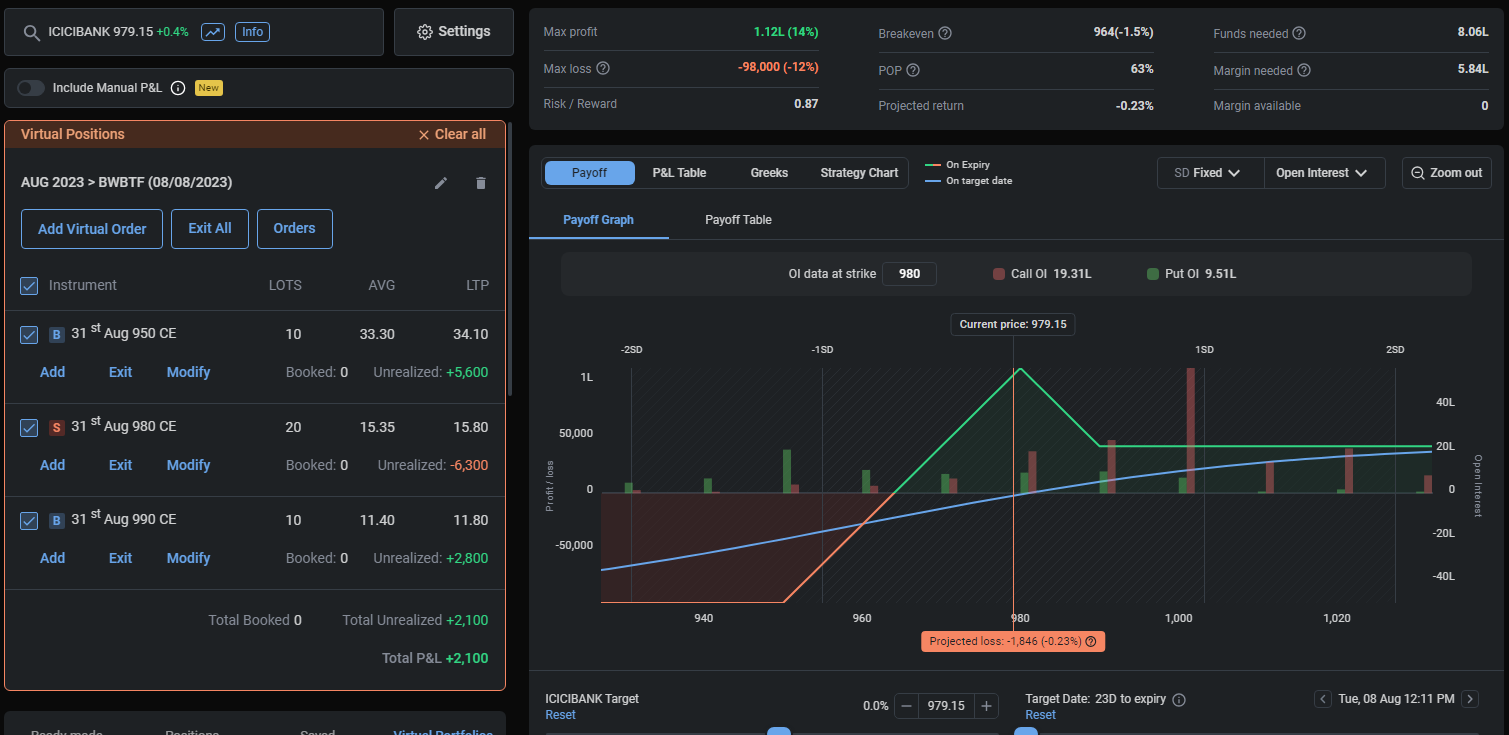1509x735 pixels.
Task: Click the X icon in Clear all
Action: point(424,134)
